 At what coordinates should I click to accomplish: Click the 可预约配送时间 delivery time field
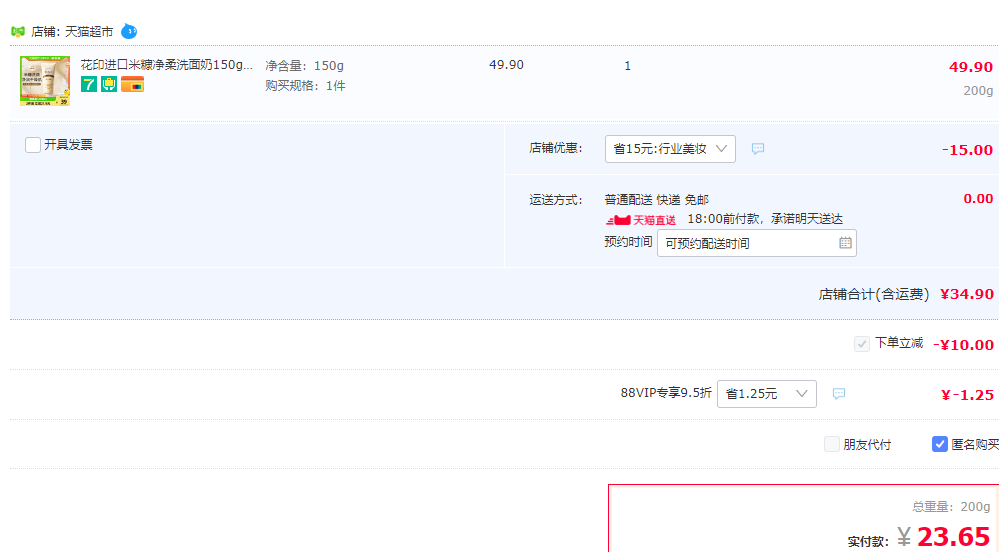pyautogui.click(x=757, y=243)
